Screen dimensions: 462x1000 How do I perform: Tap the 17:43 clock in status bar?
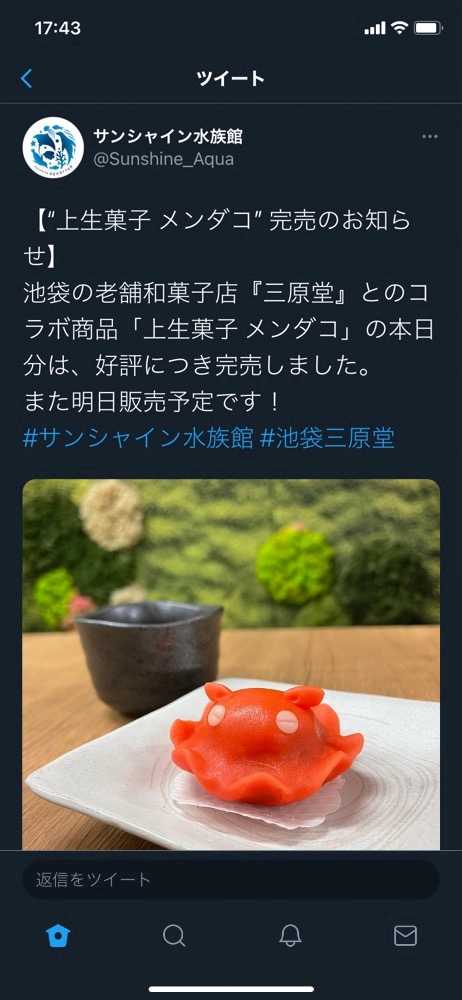57,28
